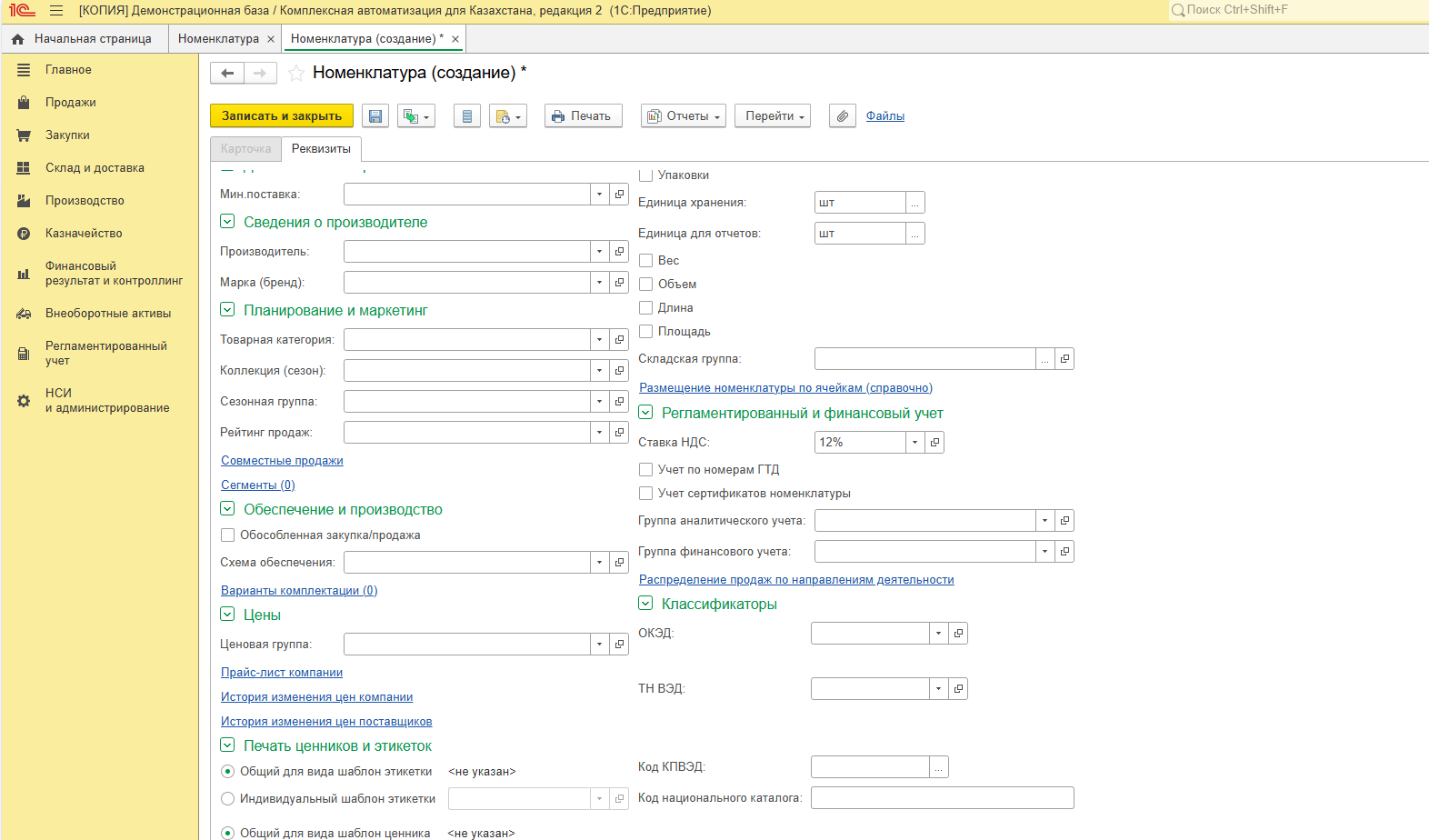Click the back navigation arrow
Screen dimensions: 1429x840
coord(227,73)
